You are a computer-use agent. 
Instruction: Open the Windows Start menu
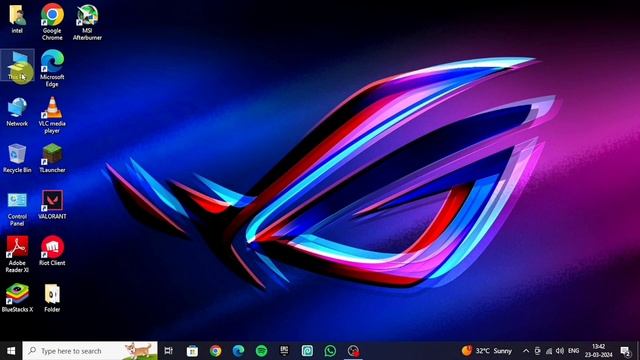coord(11,351)
